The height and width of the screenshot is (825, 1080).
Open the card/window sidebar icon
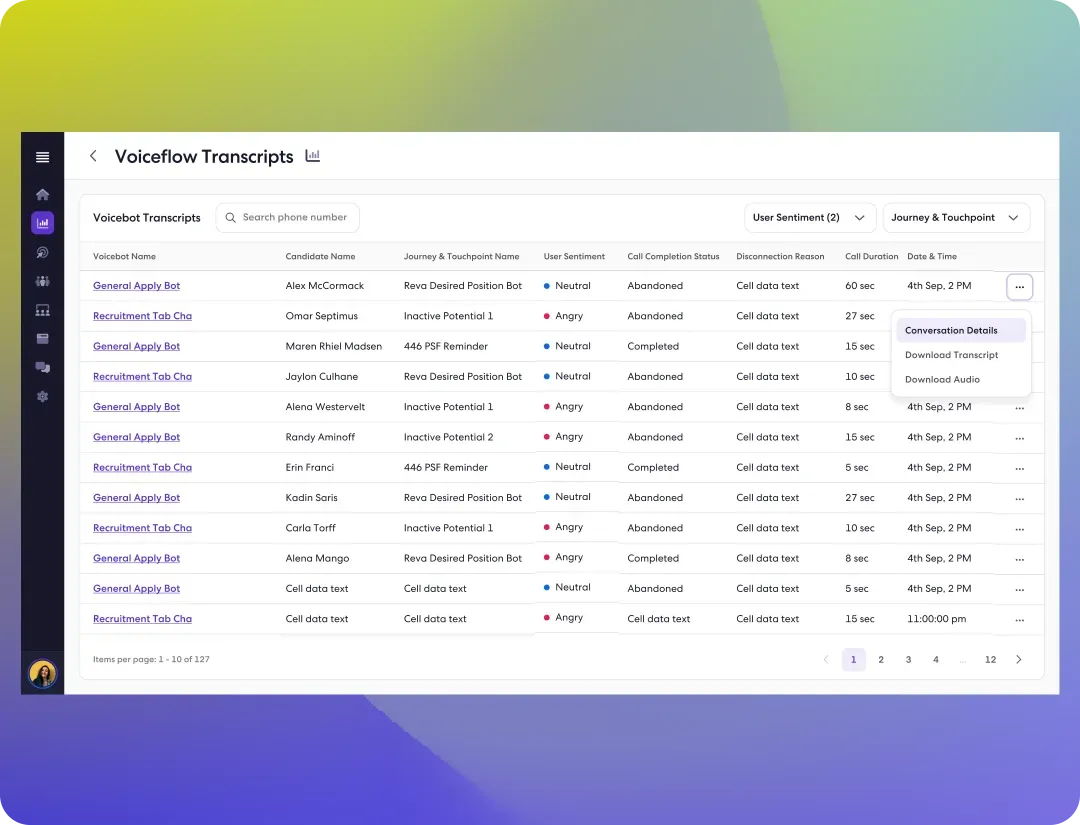click(x=42, y=338)
